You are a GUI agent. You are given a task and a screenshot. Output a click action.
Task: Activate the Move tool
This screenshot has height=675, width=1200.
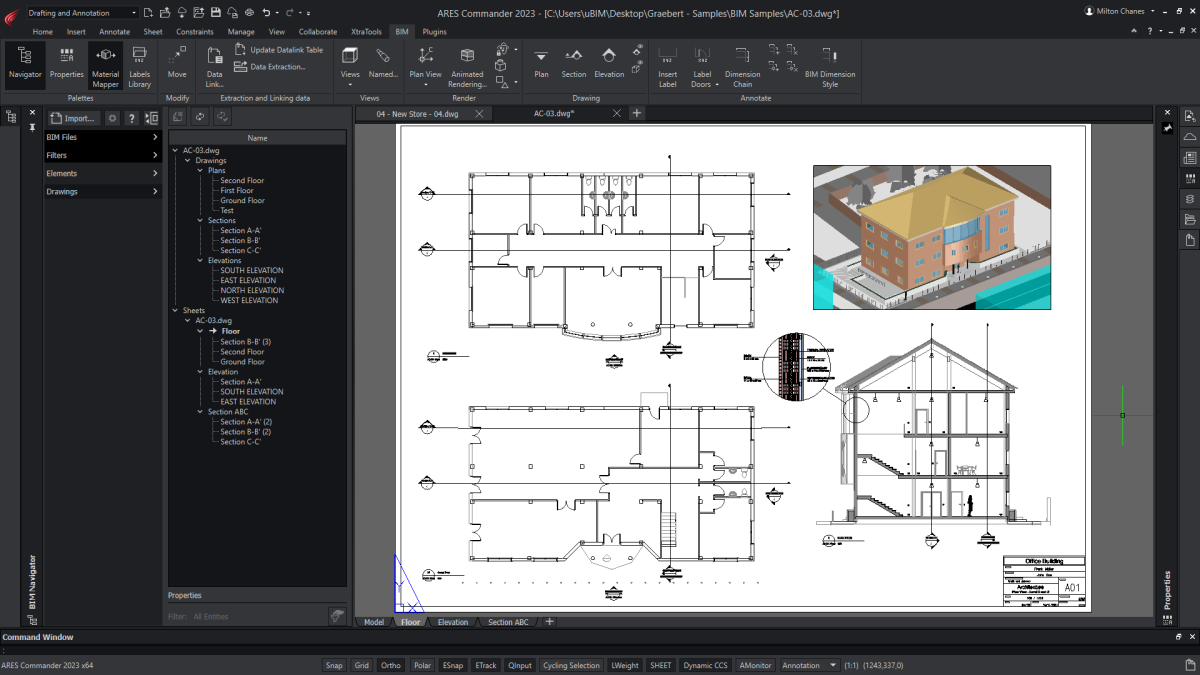tap(177, 65)
